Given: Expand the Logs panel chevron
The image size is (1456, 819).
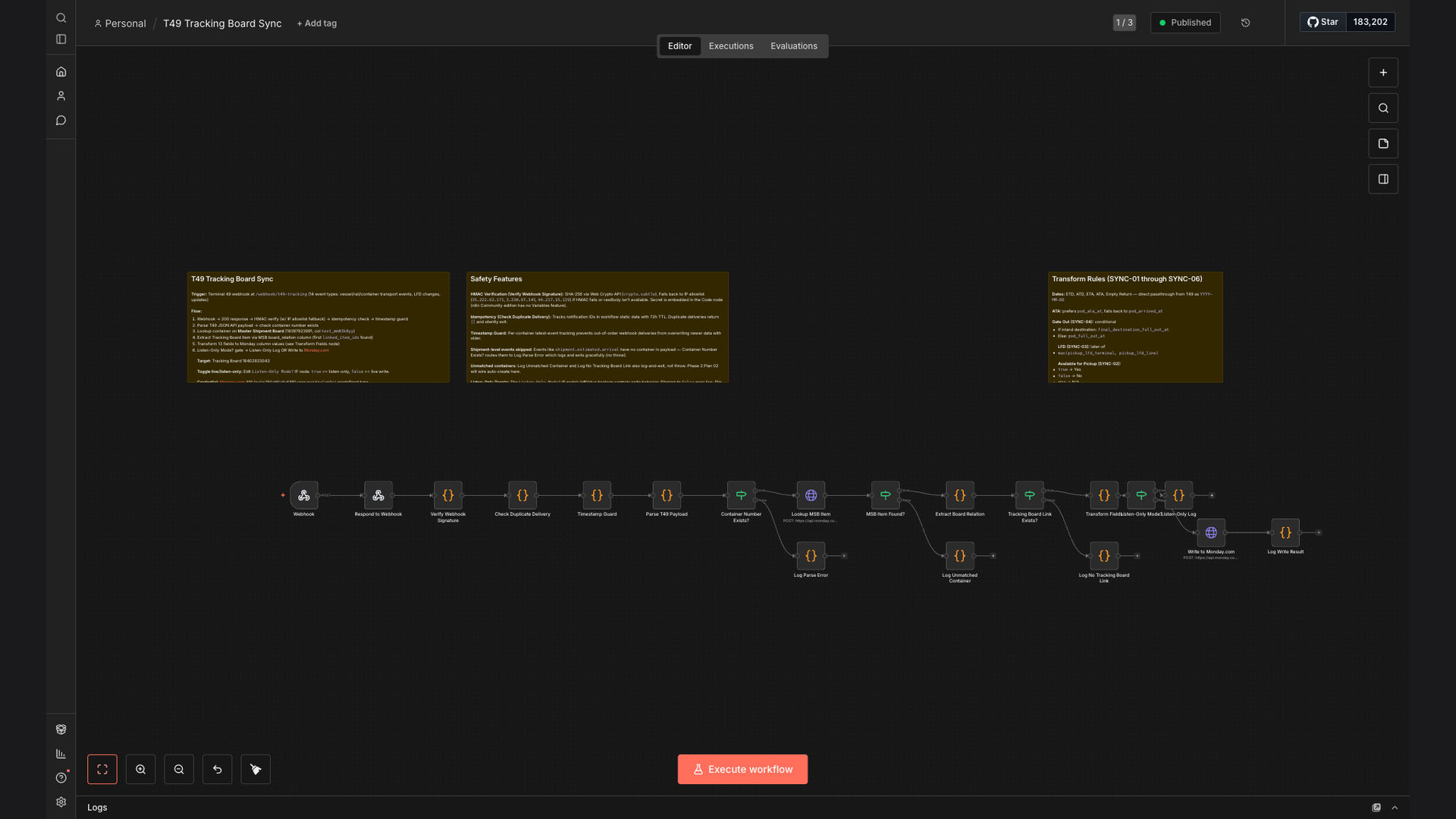Looking at the screenshot, I should point(1395,808).
